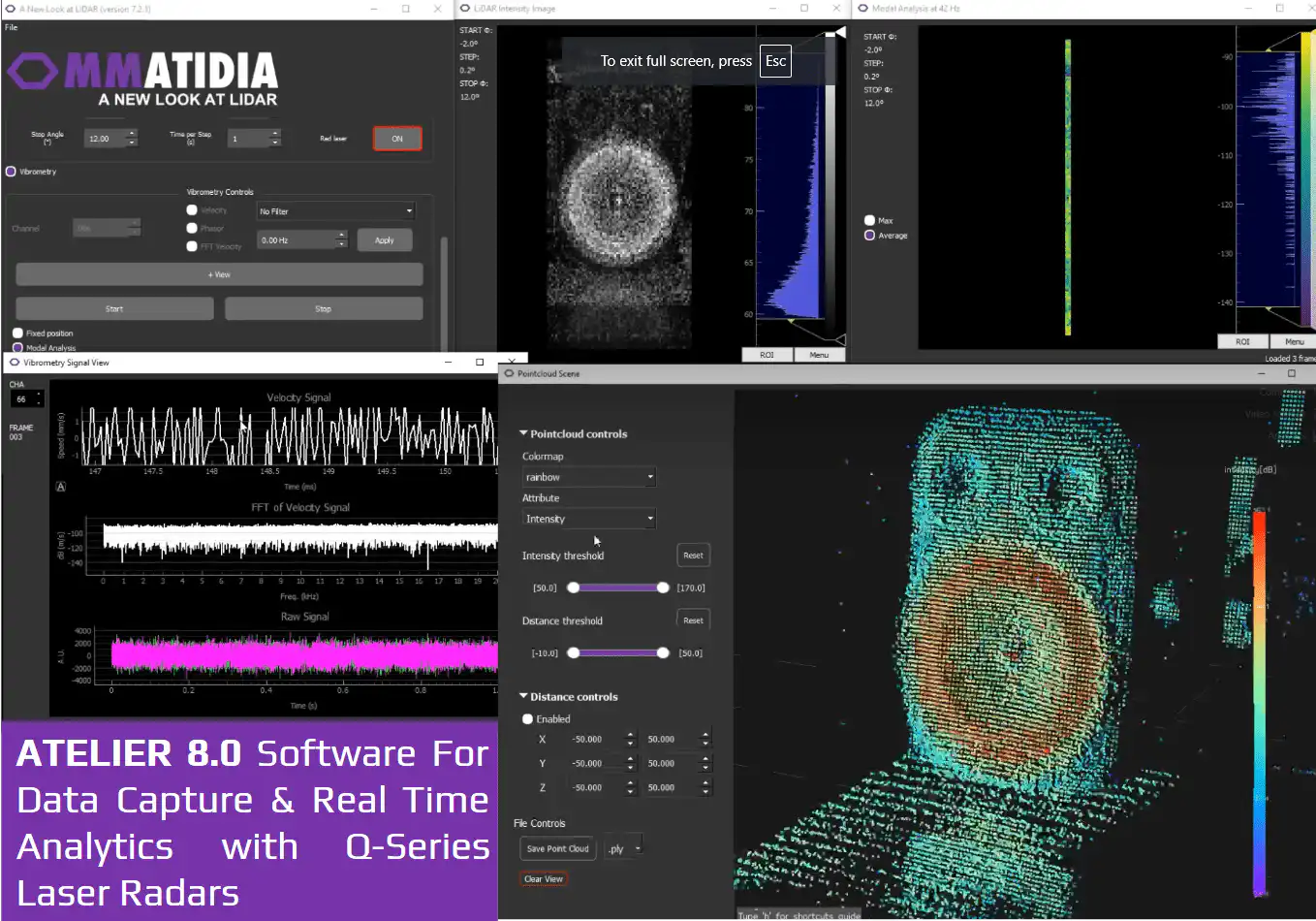Click the Clear View button

click(x=544, y=879)
